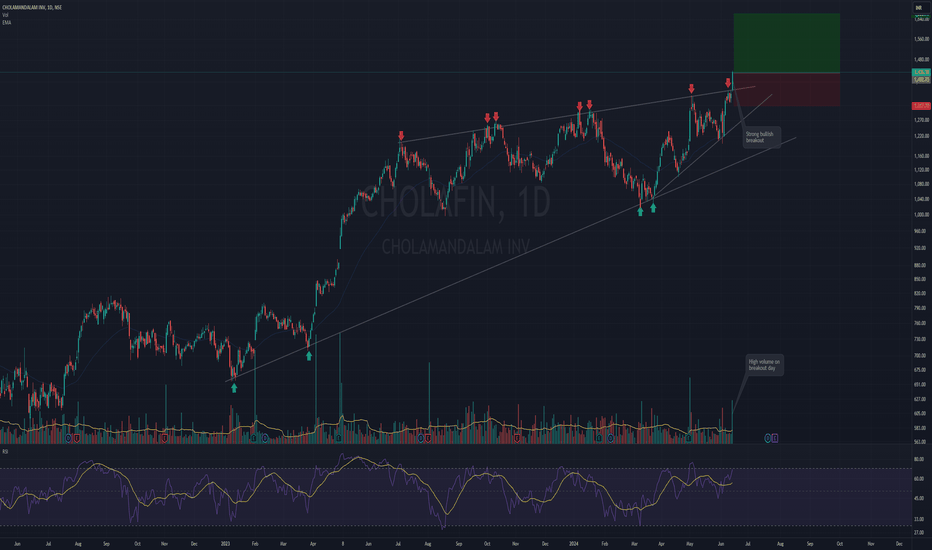This screenshot has height=550, width=932.
Task: Click the CHOLAMANDALAM INV, 1D, NSE symbol title
Action: [x=32, y=7]
